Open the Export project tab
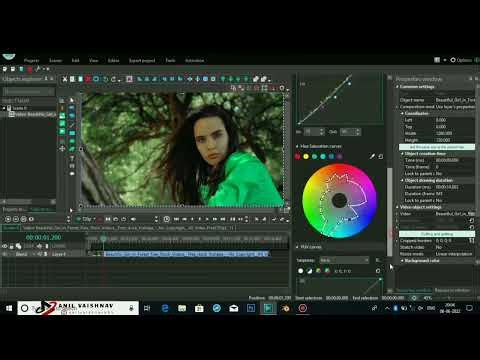480x360 pixels. 142,60
